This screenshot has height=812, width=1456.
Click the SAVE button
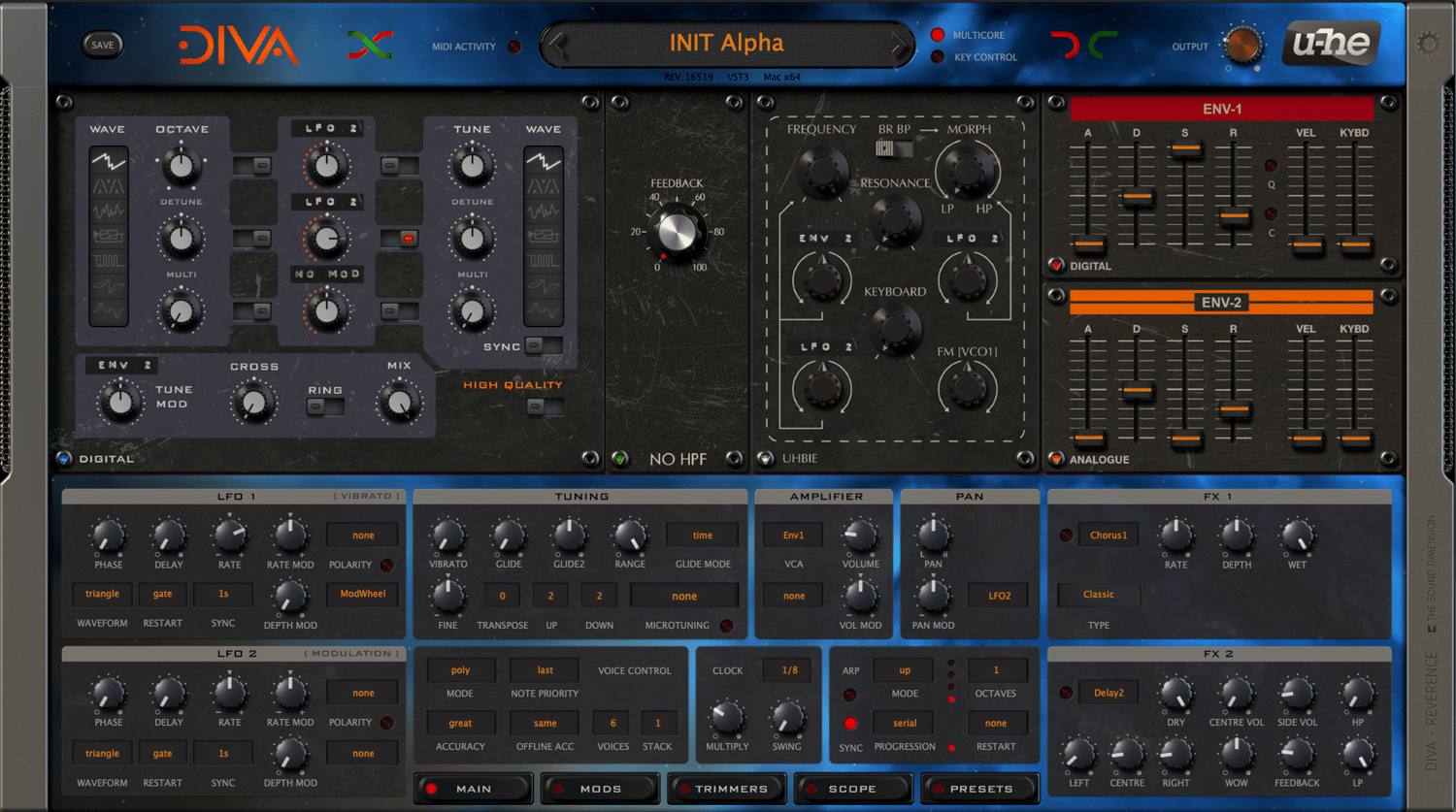[x=102, y=45]
